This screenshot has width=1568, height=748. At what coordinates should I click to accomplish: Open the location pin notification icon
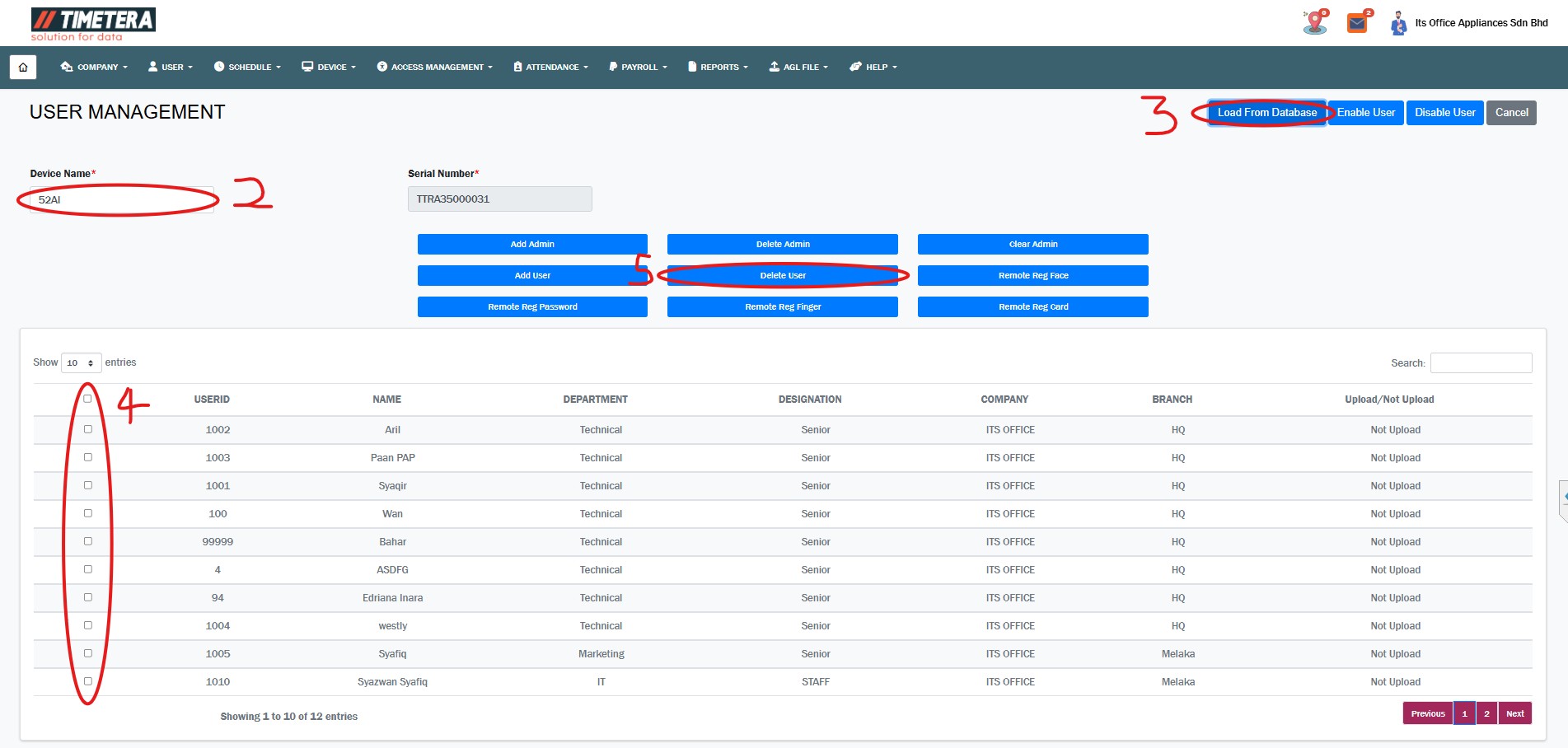(x=1316, y=22)
